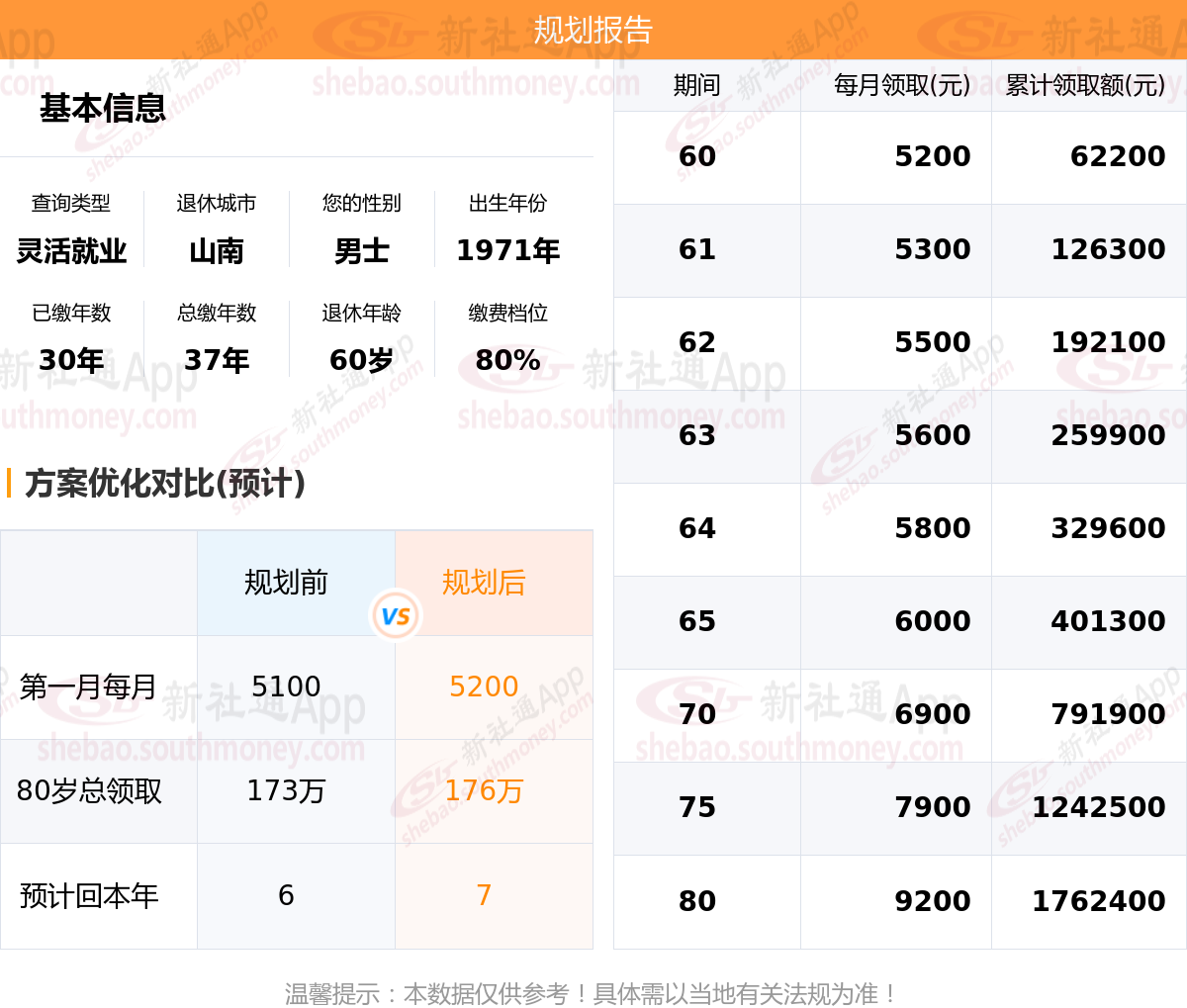1187x1008 pixels.
Task: Click the 60岁 retirement age value
Action: (362, 360)
